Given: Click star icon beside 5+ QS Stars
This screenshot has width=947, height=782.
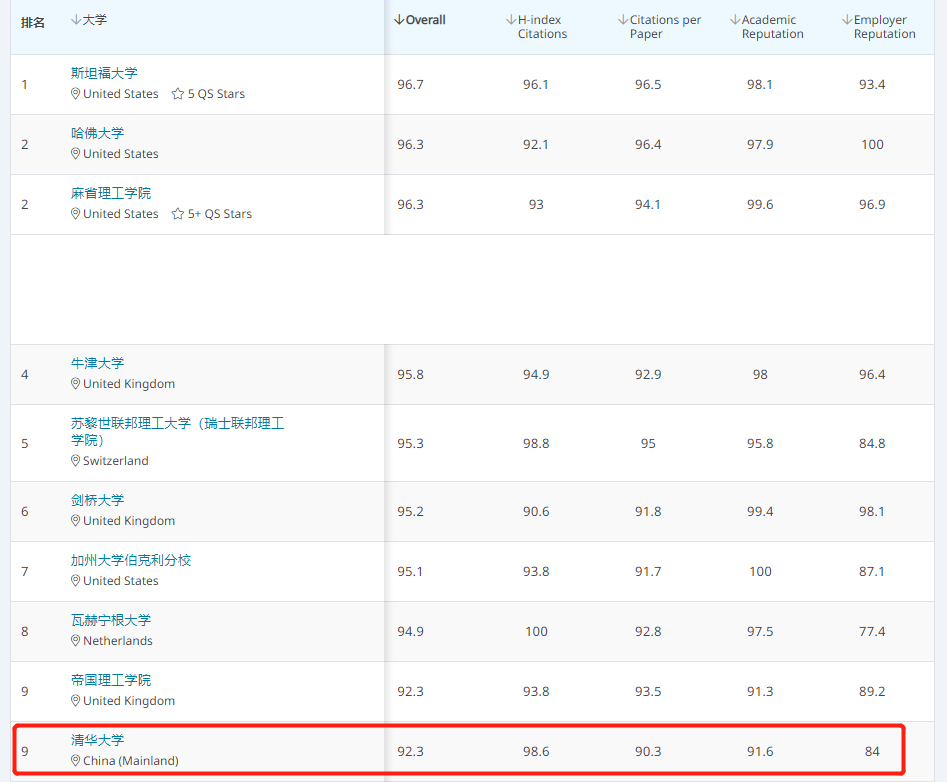Looking at the screenshot, I should (x=178, y=214).
